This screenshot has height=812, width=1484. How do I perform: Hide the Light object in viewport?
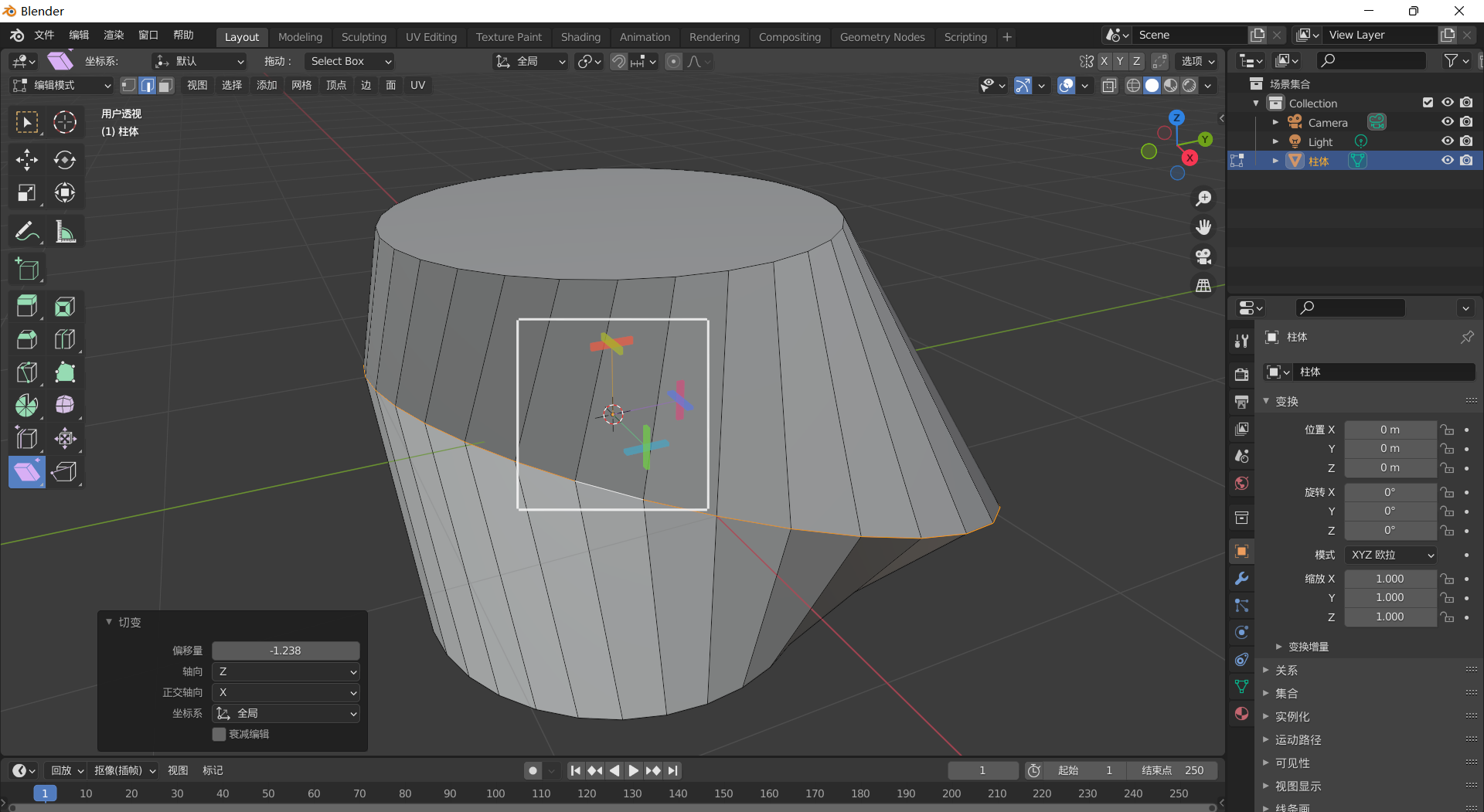1447,141
